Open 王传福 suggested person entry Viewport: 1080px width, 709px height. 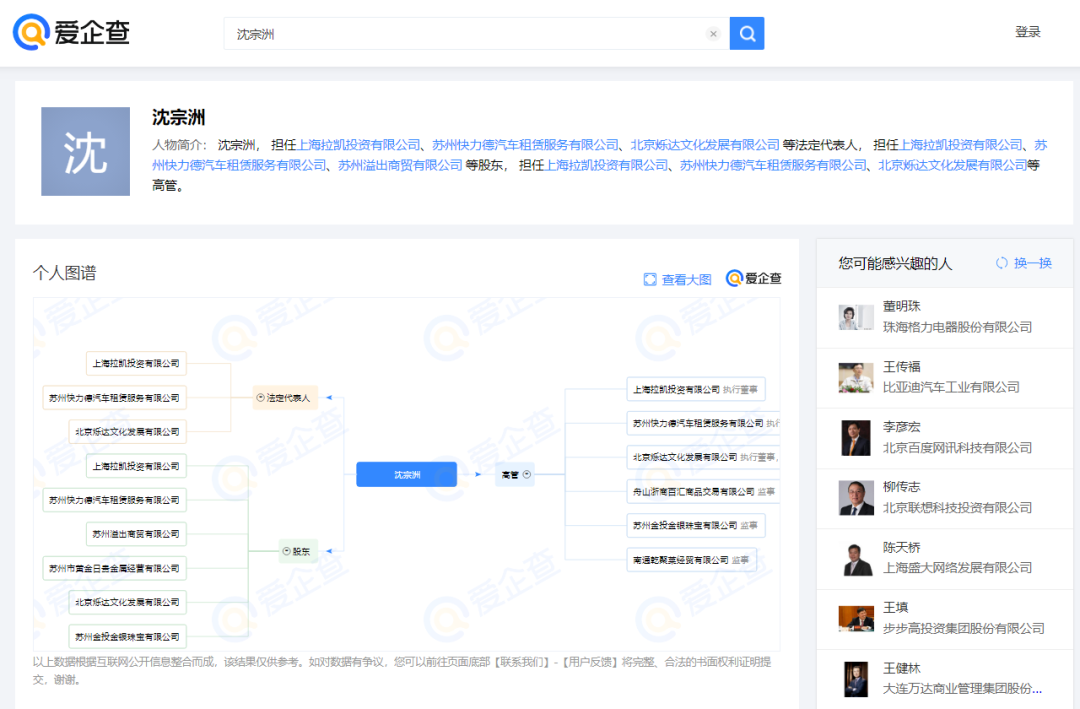point(944,378)
